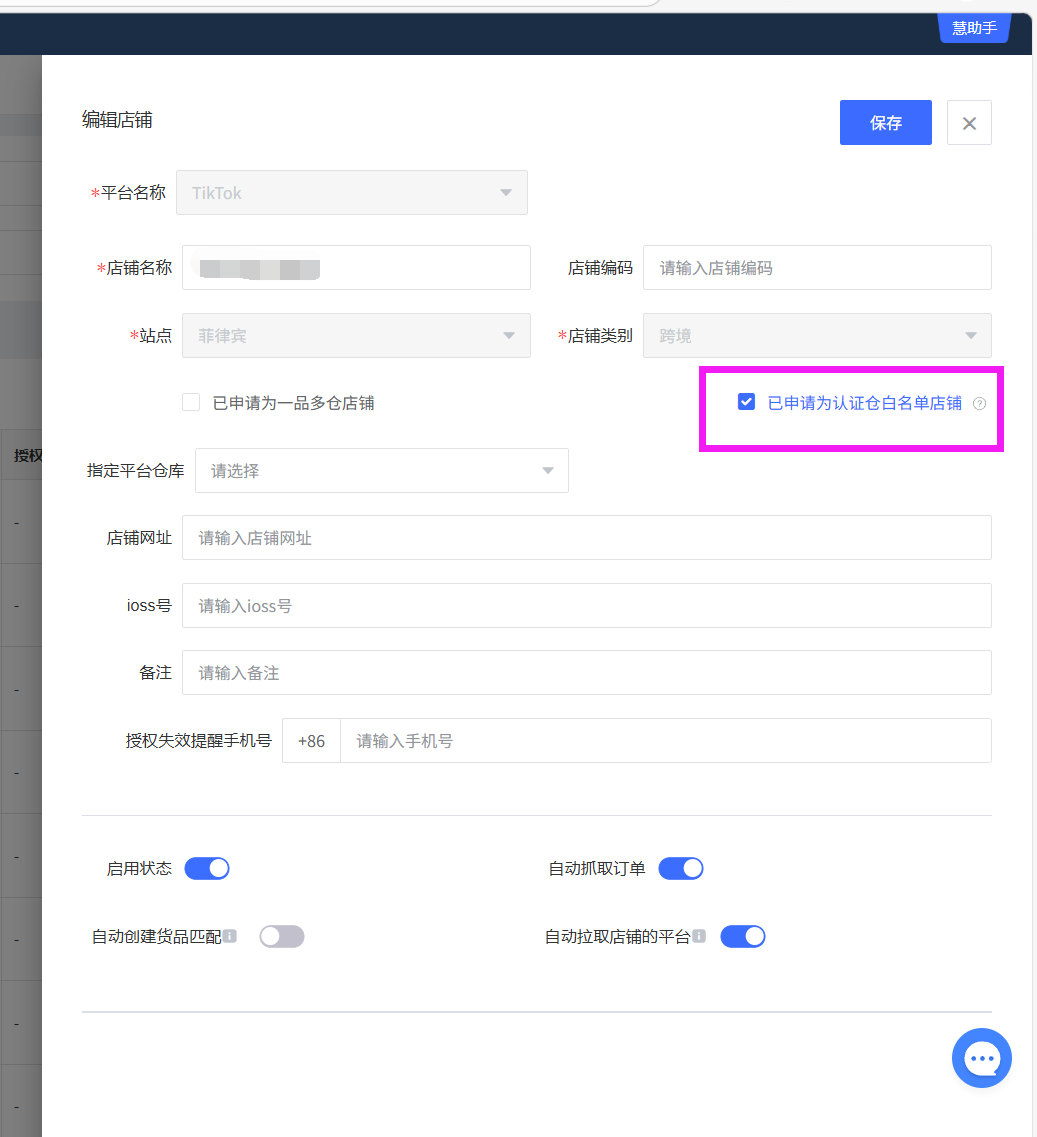
Task: Disable the 启用状态 switch
Action: coord(207,868)
